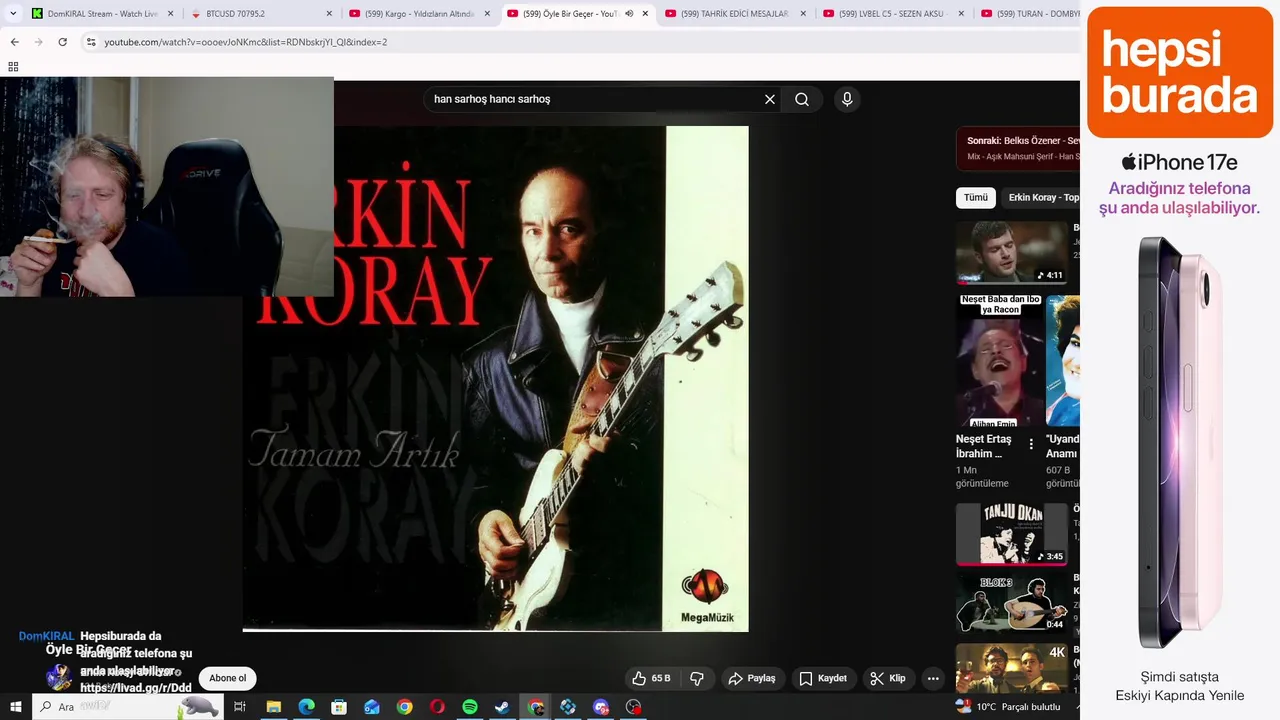The width and height of the screenshot is (1280, 720).
Task: Reload the page with the refresh icon
Action: click(62, 42)
